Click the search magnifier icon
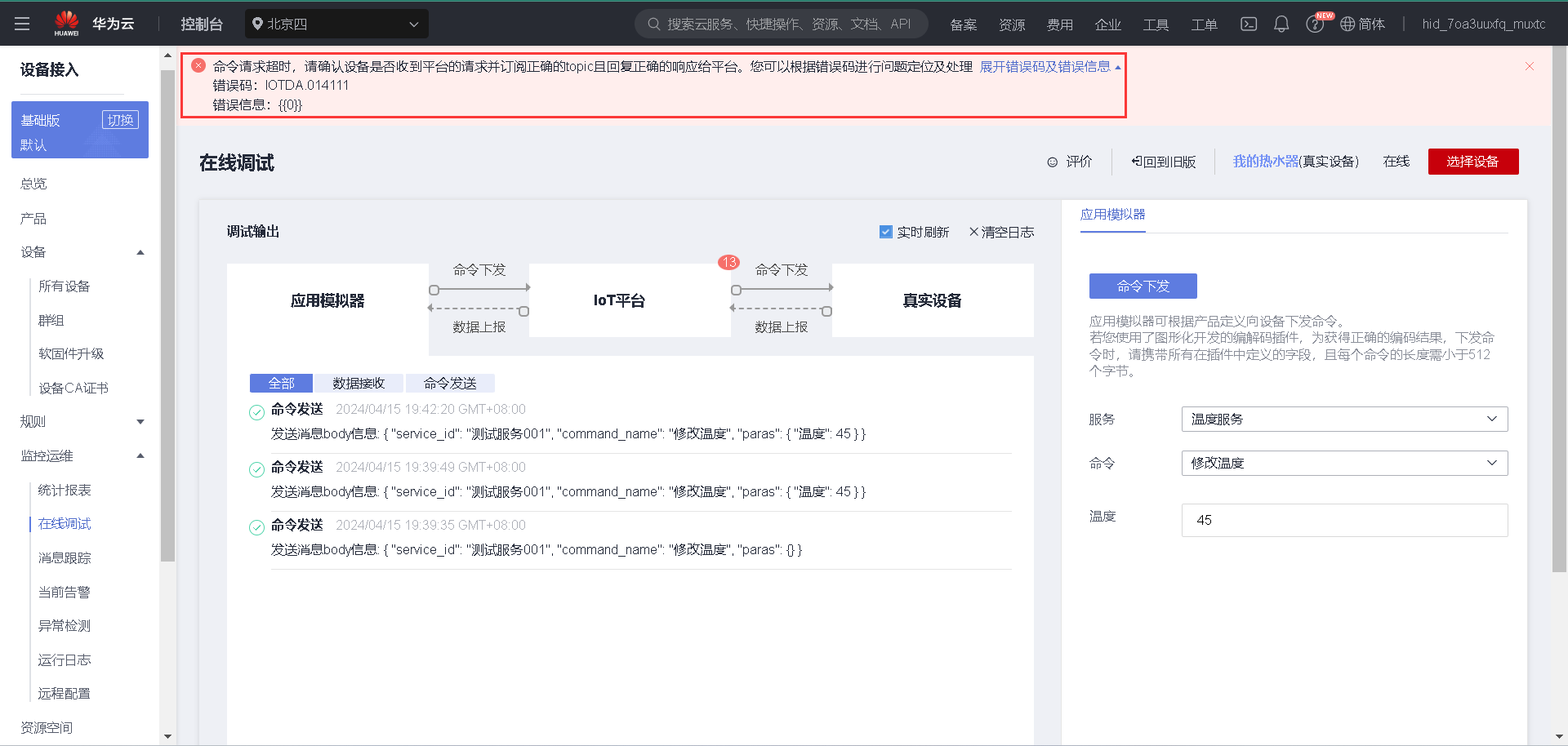1568x746 pixels. click(x=653, y=24)
